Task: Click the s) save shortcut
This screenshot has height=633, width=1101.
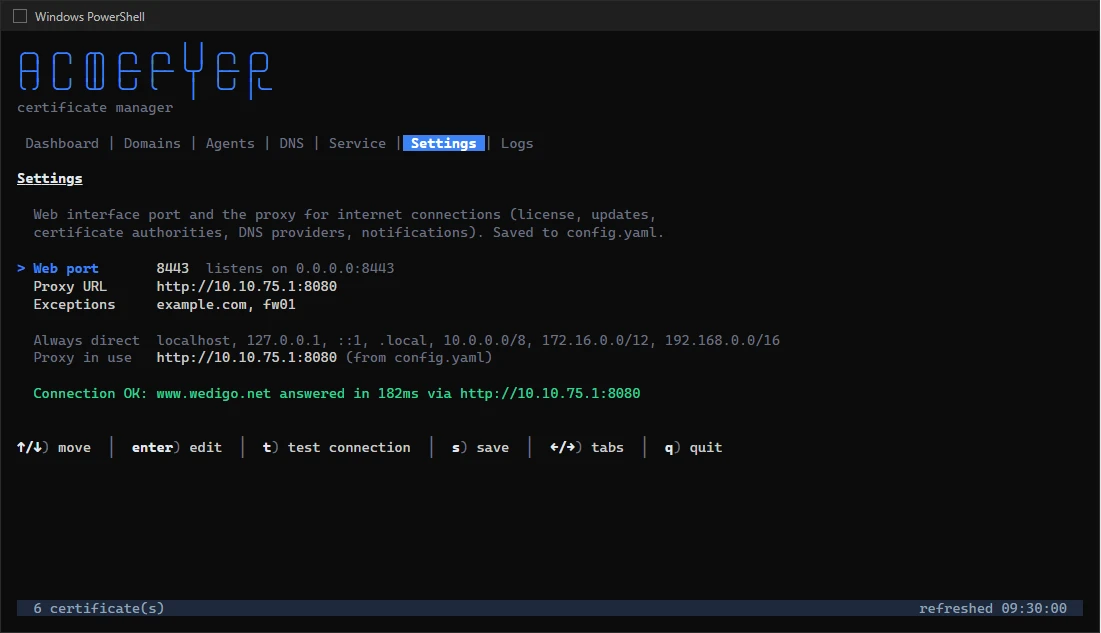Action: coord(480,448)
